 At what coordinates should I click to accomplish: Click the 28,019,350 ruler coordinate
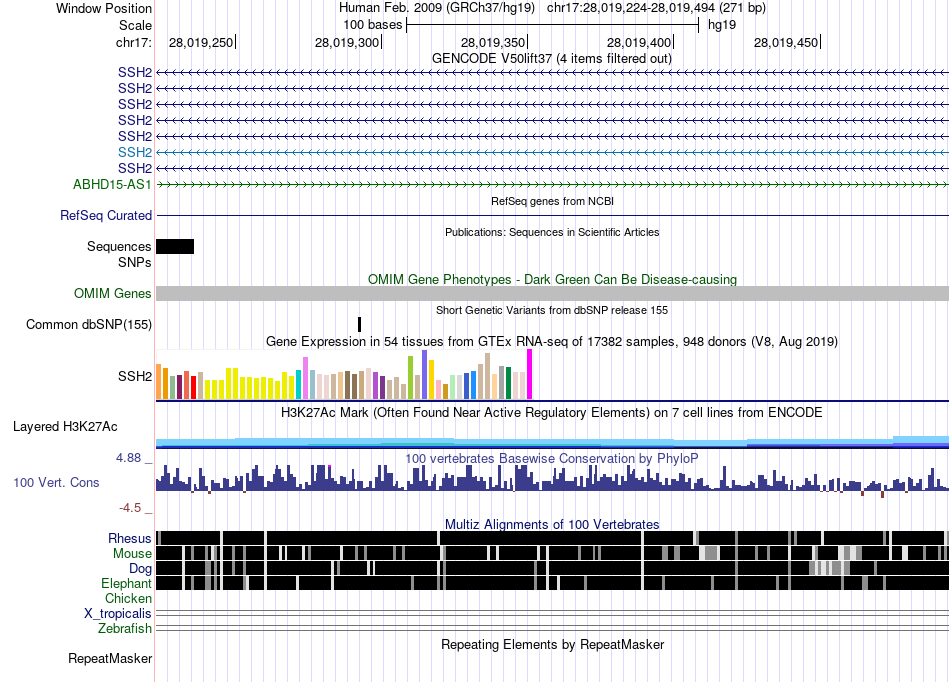click(x=493, y=42)
